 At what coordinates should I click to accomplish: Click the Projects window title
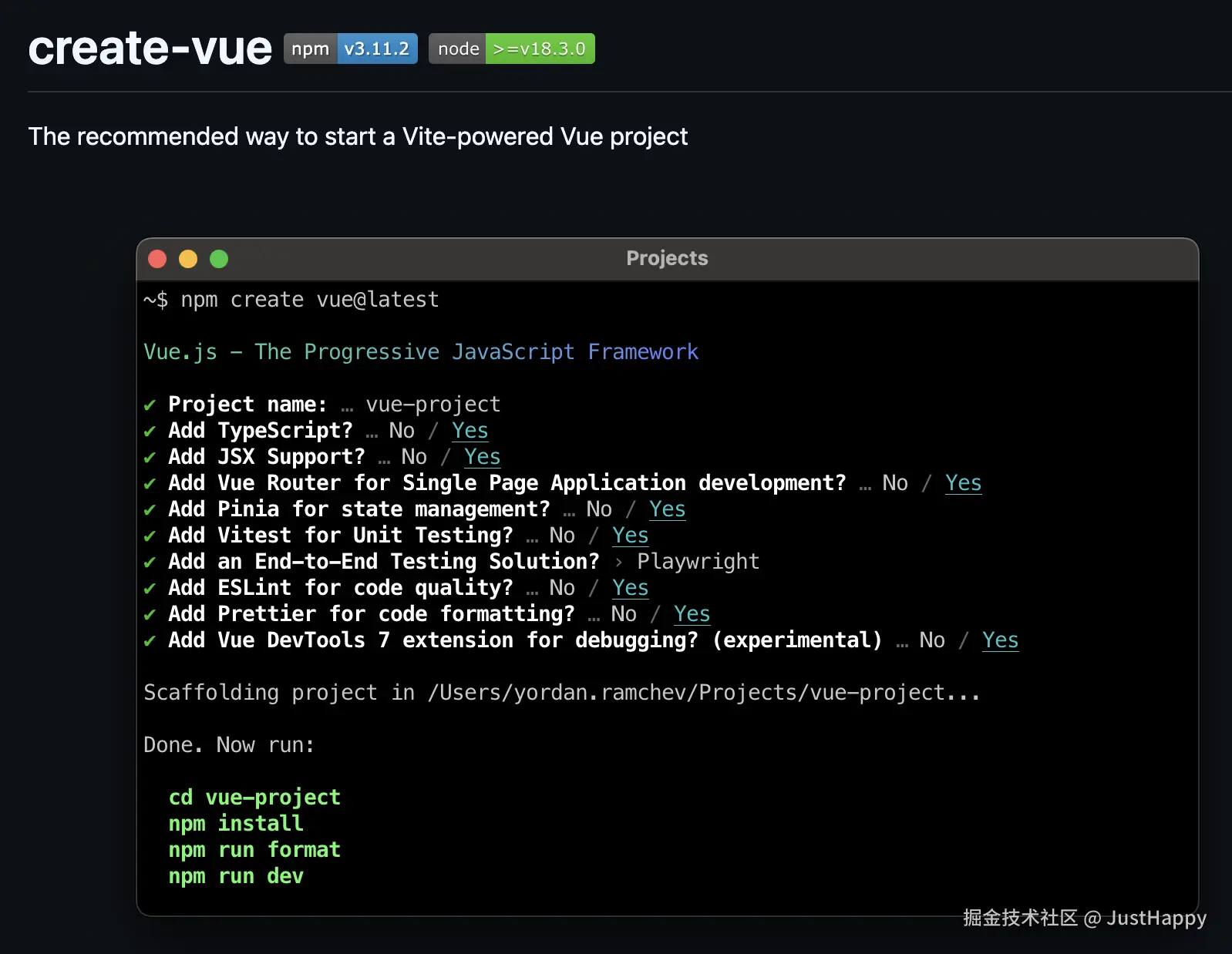[667, 258]
